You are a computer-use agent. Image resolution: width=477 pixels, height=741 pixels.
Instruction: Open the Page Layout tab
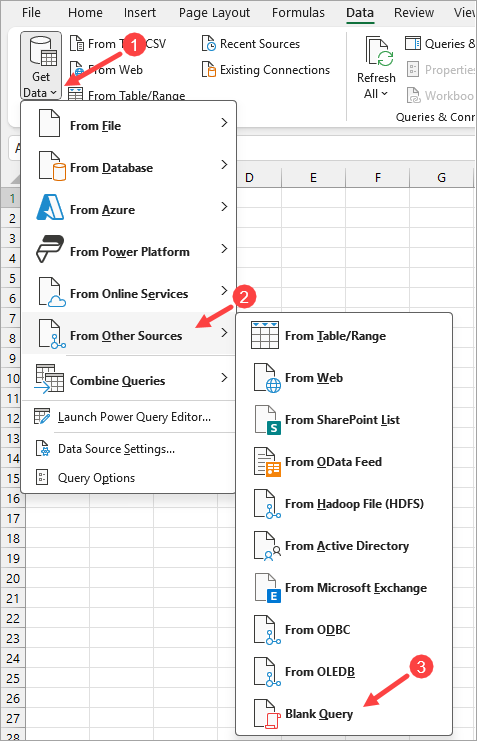[214, 12]
